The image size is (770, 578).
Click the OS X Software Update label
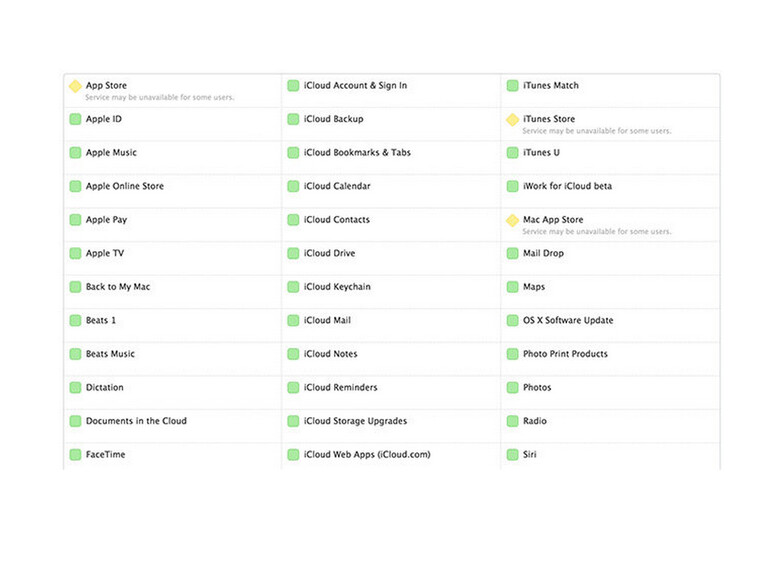pyautogui.click(x=568, y=320)
